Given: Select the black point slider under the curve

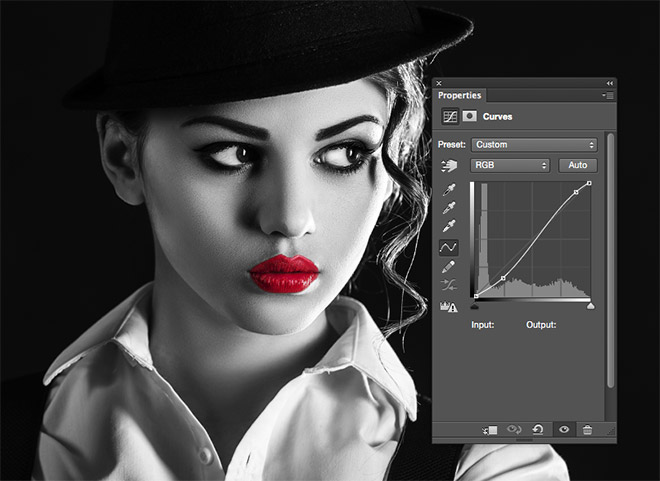Looking at the screenshot, I should click(475, 306).
